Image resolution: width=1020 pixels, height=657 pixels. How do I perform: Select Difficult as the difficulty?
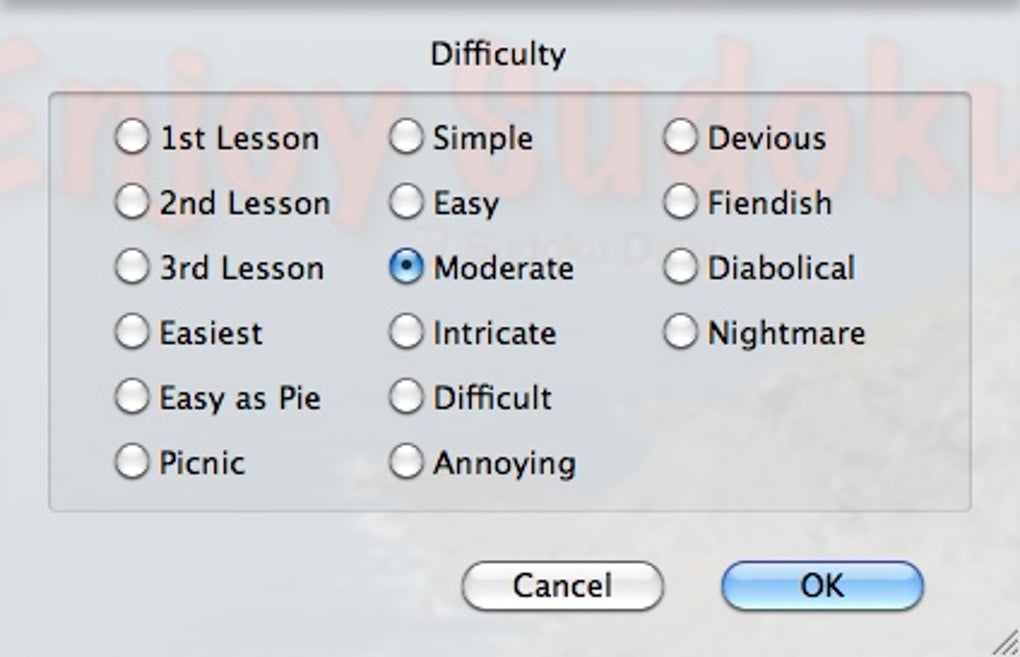[x=406, y=398]
